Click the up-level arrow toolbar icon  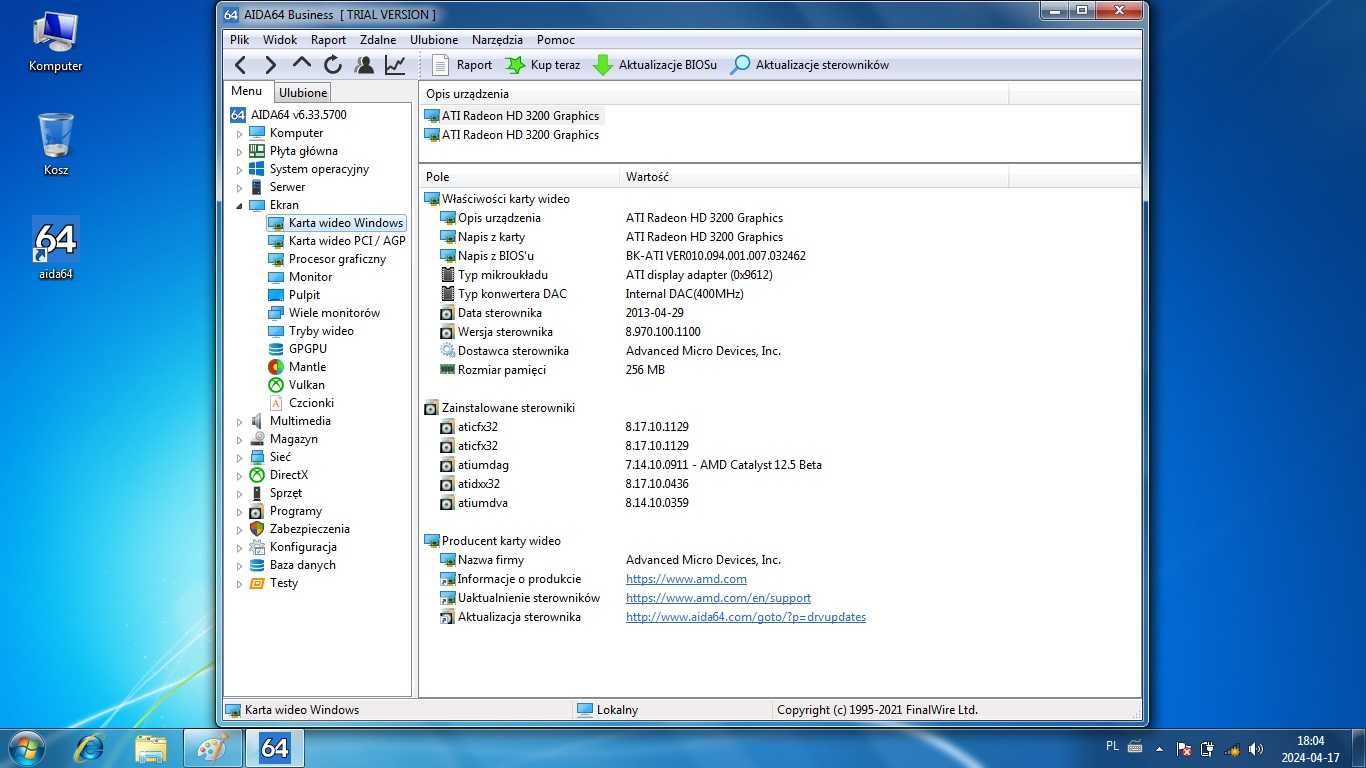pyautogui.click(x=301, y=64)
